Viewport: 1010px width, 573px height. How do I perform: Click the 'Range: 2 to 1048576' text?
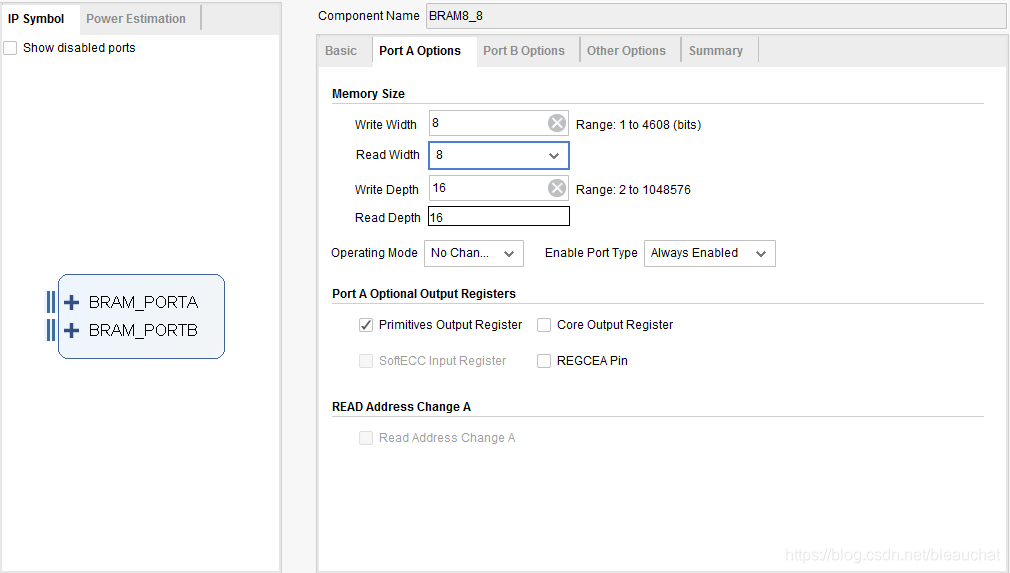(633, 190)
